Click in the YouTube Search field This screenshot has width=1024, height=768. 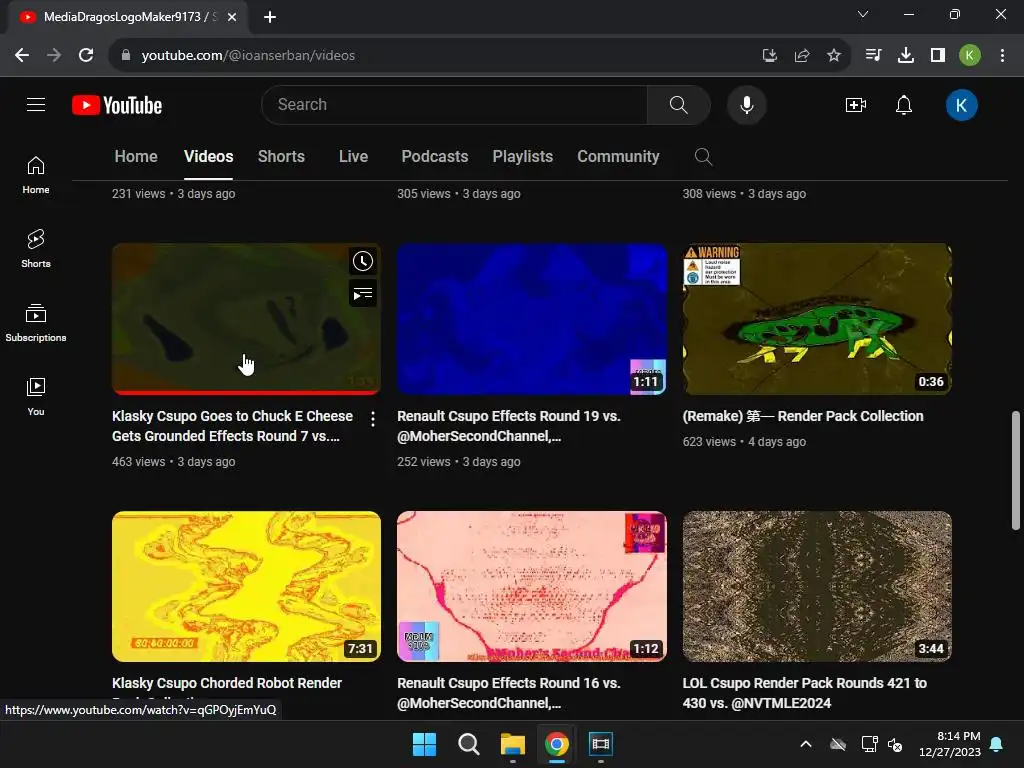point(455,104)
